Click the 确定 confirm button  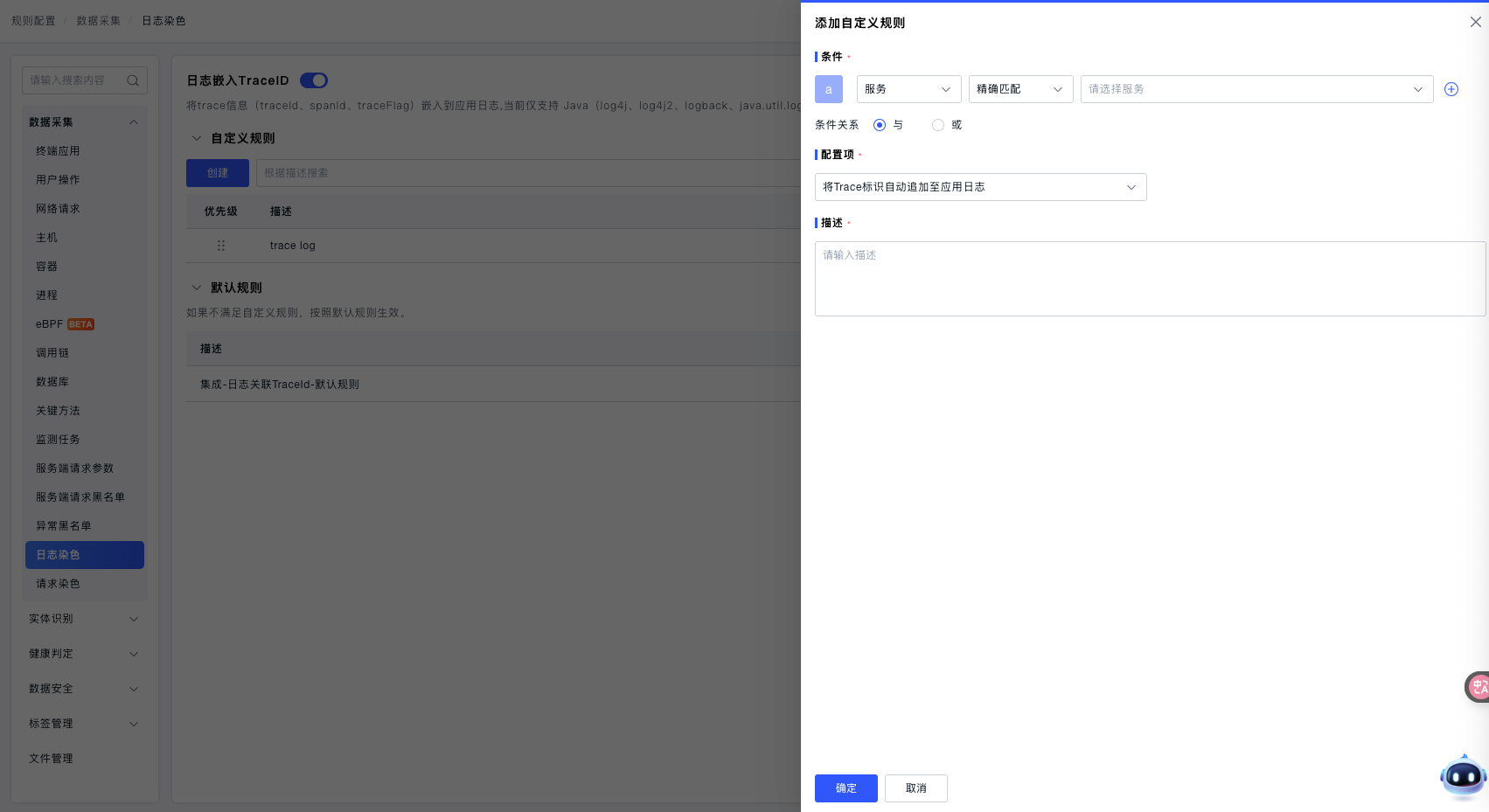[x=845, y=788]
